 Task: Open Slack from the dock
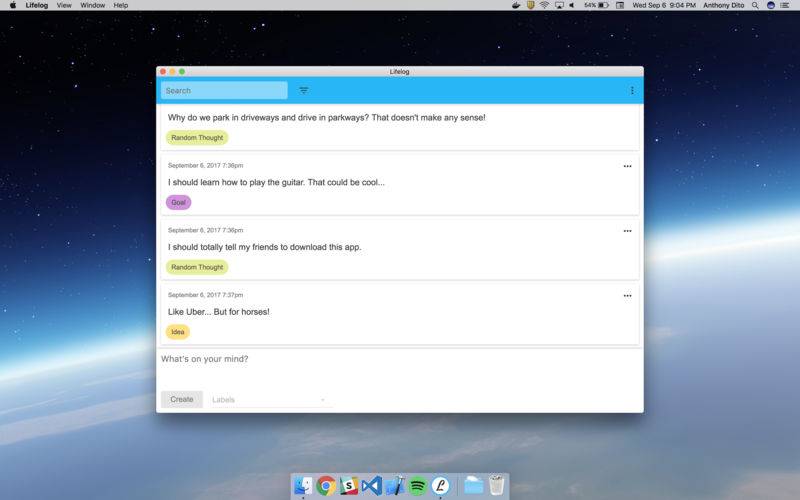point(348,486)
